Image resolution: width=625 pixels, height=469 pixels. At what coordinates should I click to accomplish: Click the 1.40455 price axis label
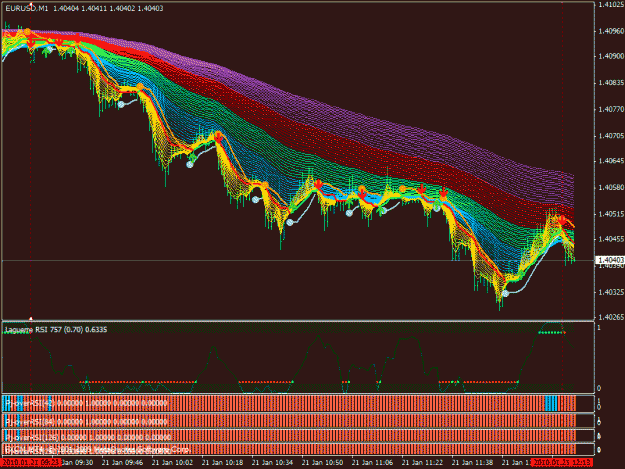611,239
